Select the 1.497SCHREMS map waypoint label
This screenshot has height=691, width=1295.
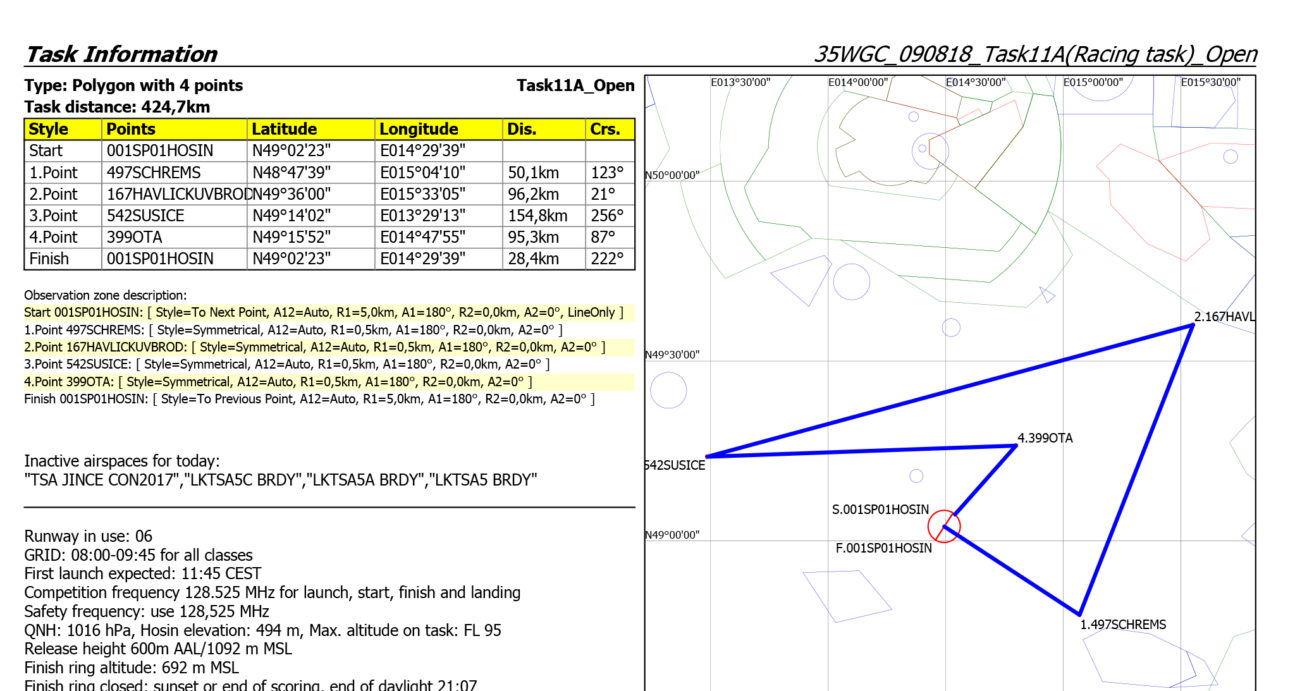[x=1122, y=624]
